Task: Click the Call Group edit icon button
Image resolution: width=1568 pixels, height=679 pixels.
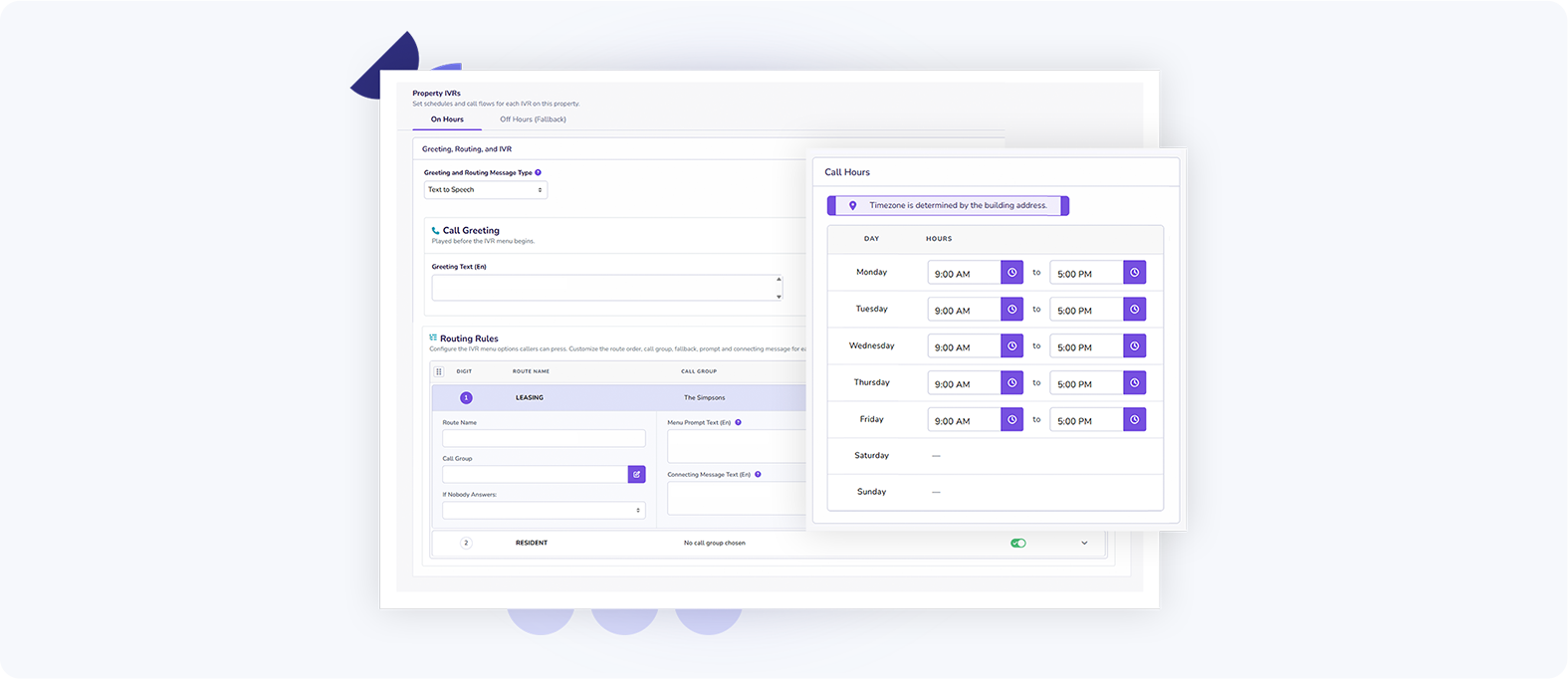Action: 636,475
